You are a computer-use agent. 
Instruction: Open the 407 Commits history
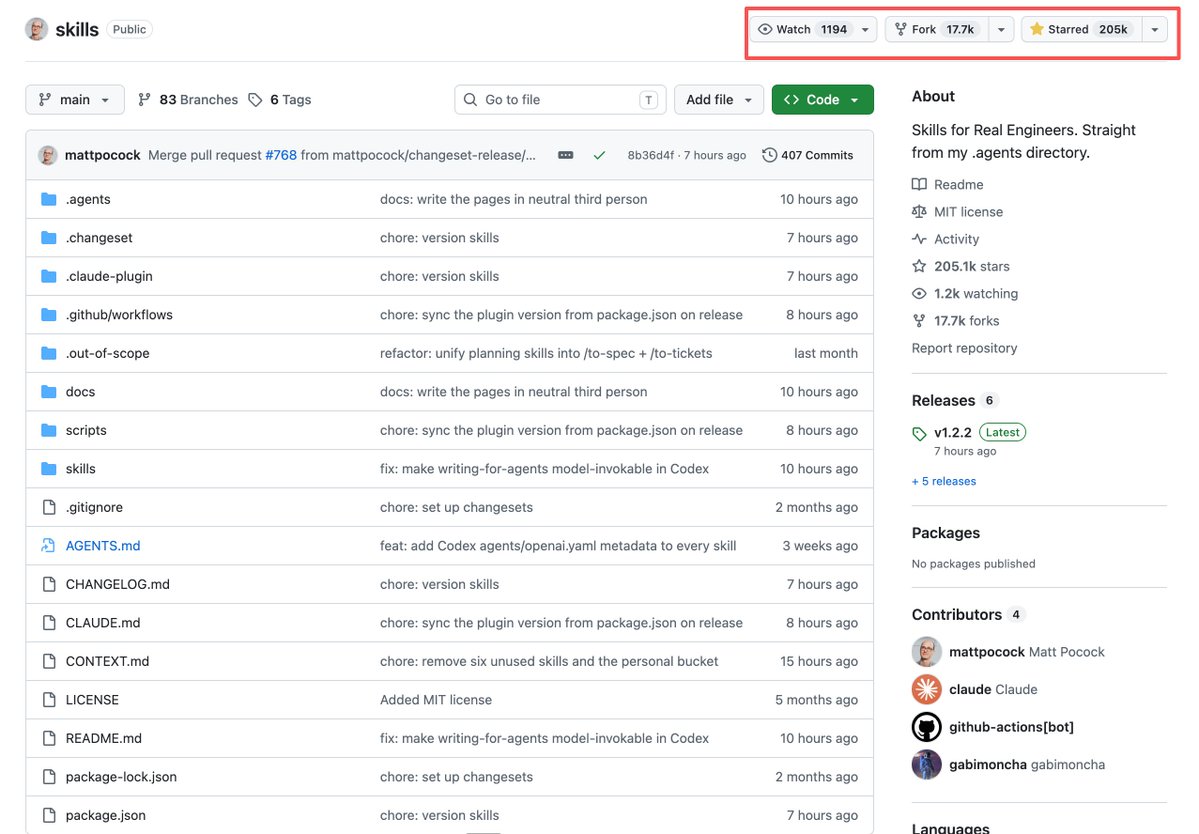pyautogui.click(x=808, y=155)
